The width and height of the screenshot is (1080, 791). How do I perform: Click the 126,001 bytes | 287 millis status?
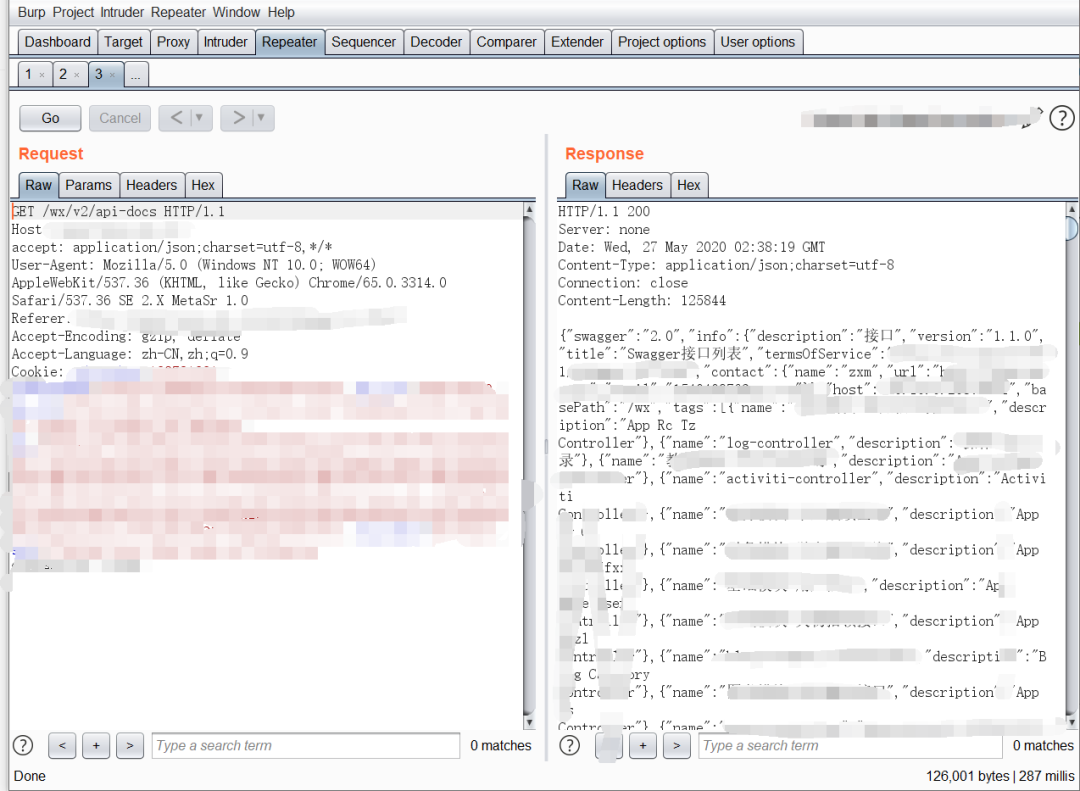[x=999, y=776]
